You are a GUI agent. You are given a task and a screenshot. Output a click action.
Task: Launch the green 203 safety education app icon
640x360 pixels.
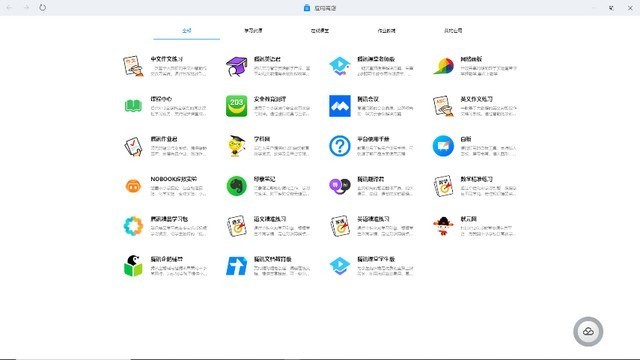click(236, 106)
